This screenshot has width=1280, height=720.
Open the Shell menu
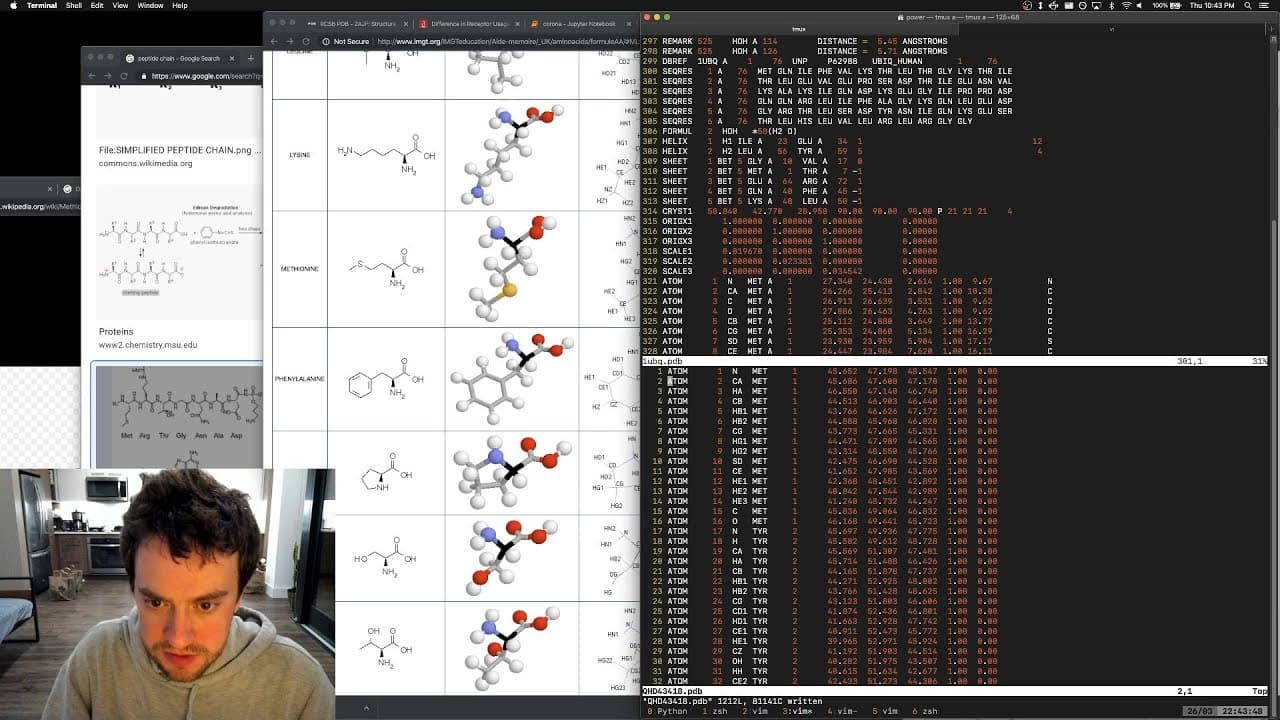pos(73,5)
